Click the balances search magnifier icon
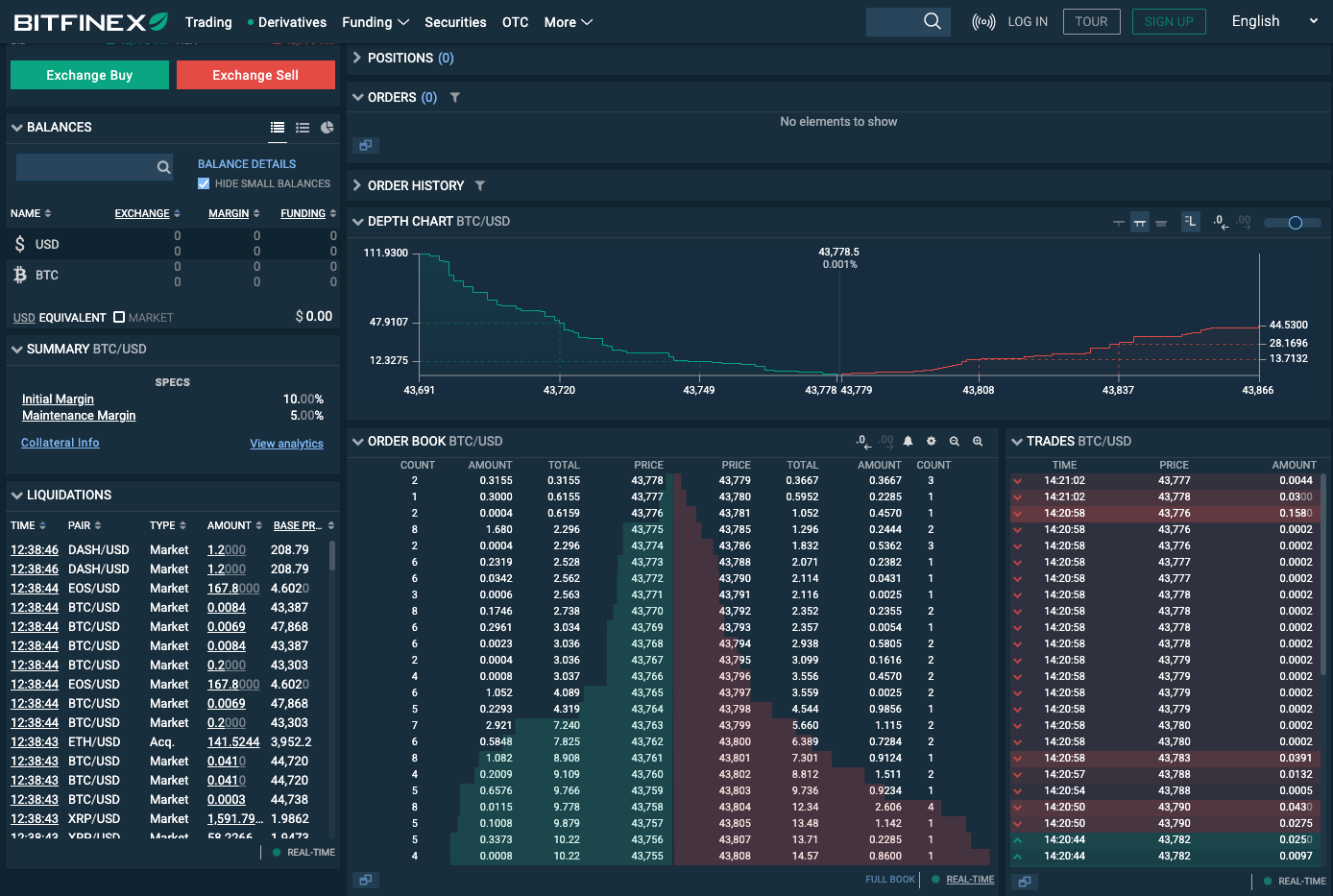1333x896 pixels. coord(163,167)
